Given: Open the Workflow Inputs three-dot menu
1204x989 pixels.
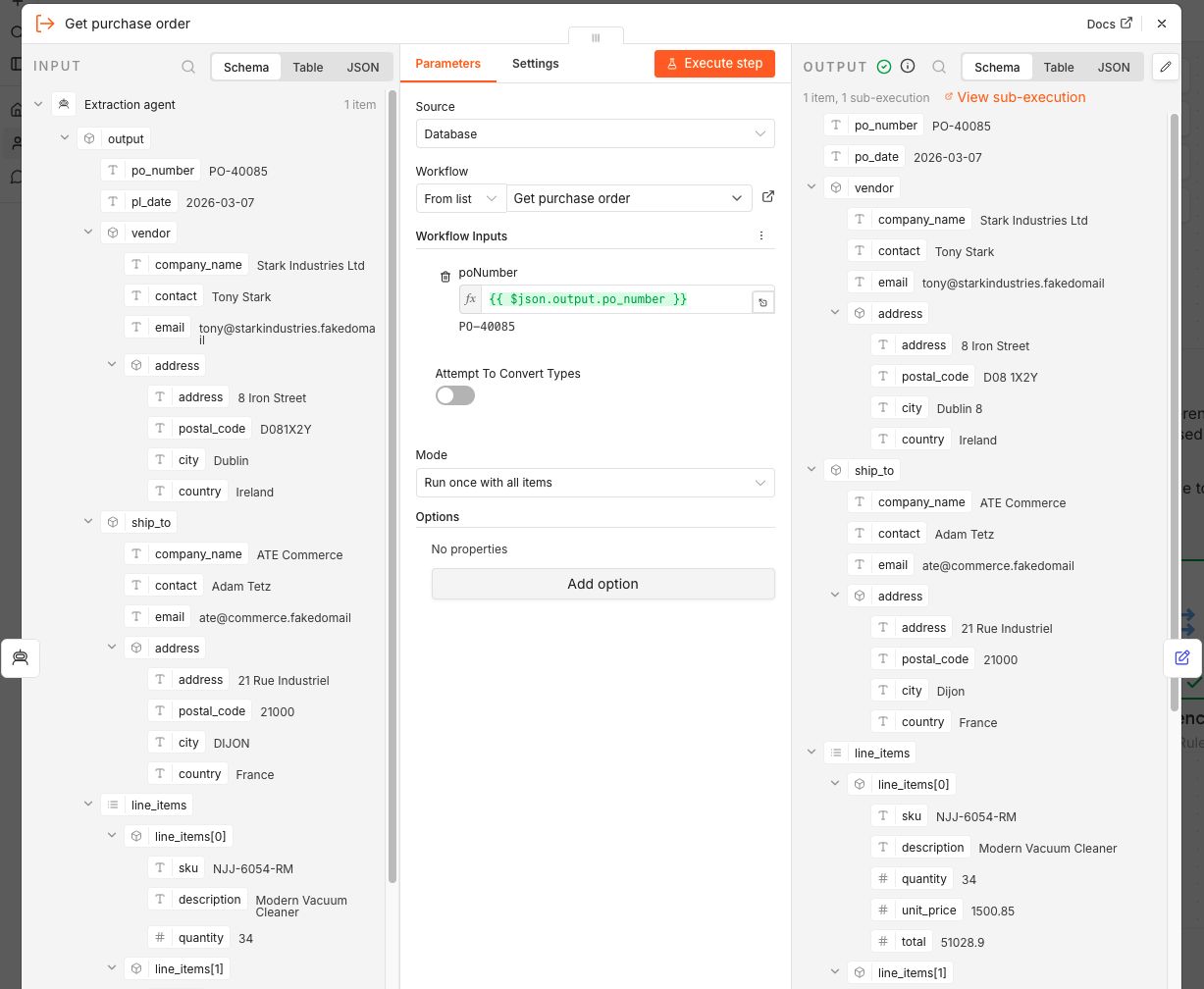Looking at the screenshot, I should click(761, 235).
